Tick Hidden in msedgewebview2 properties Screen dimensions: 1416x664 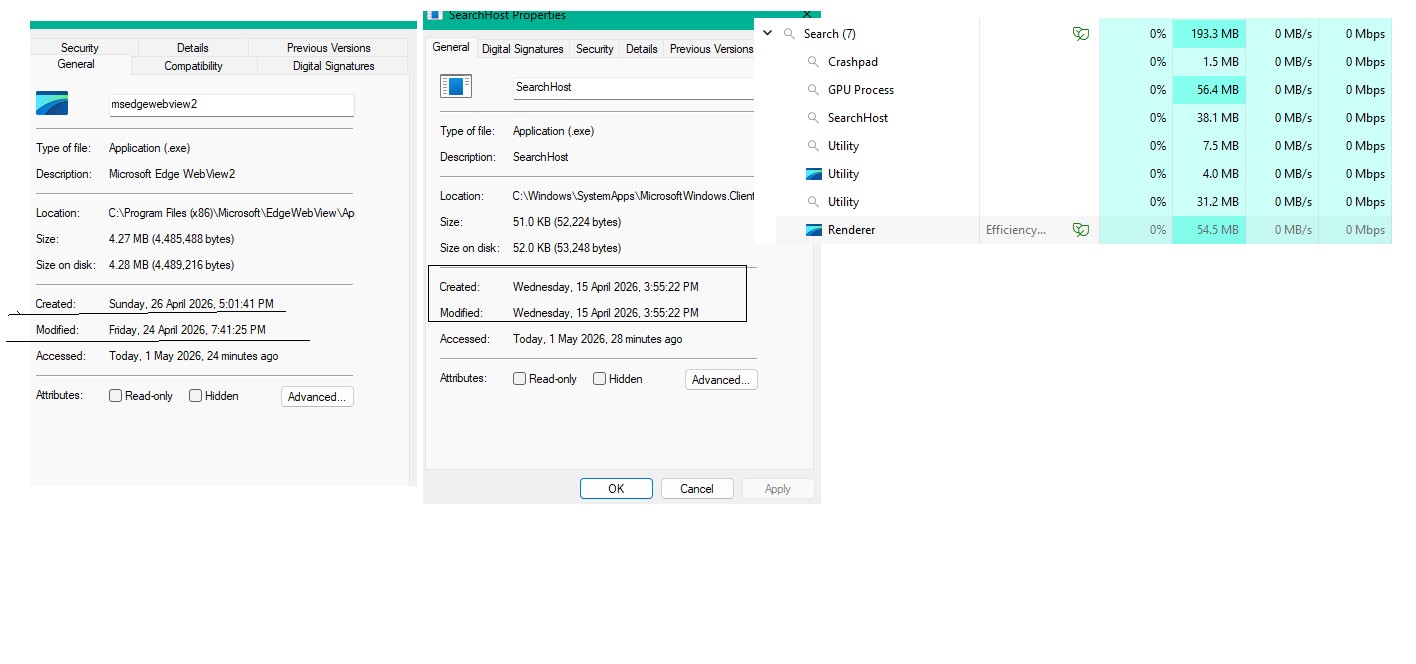point(196,396)
